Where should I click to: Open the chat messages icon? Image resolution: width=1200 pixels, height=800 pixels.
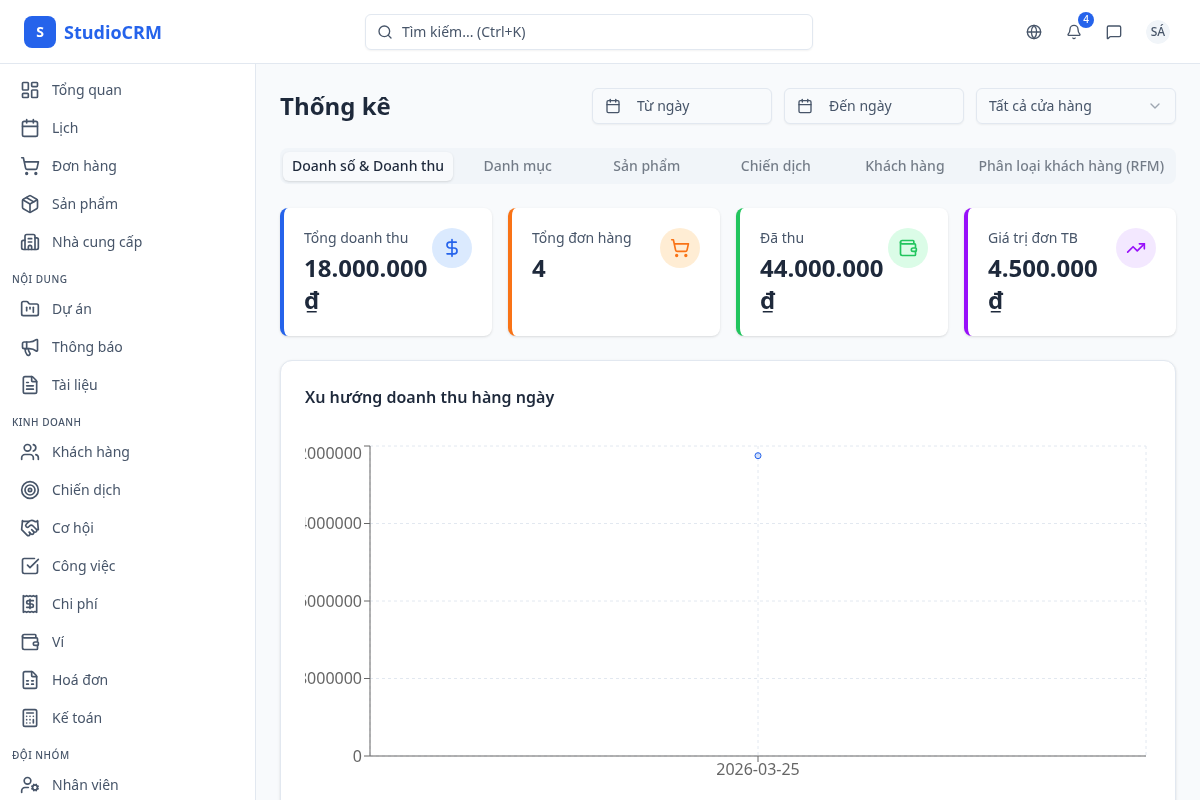coord(1114,32)
